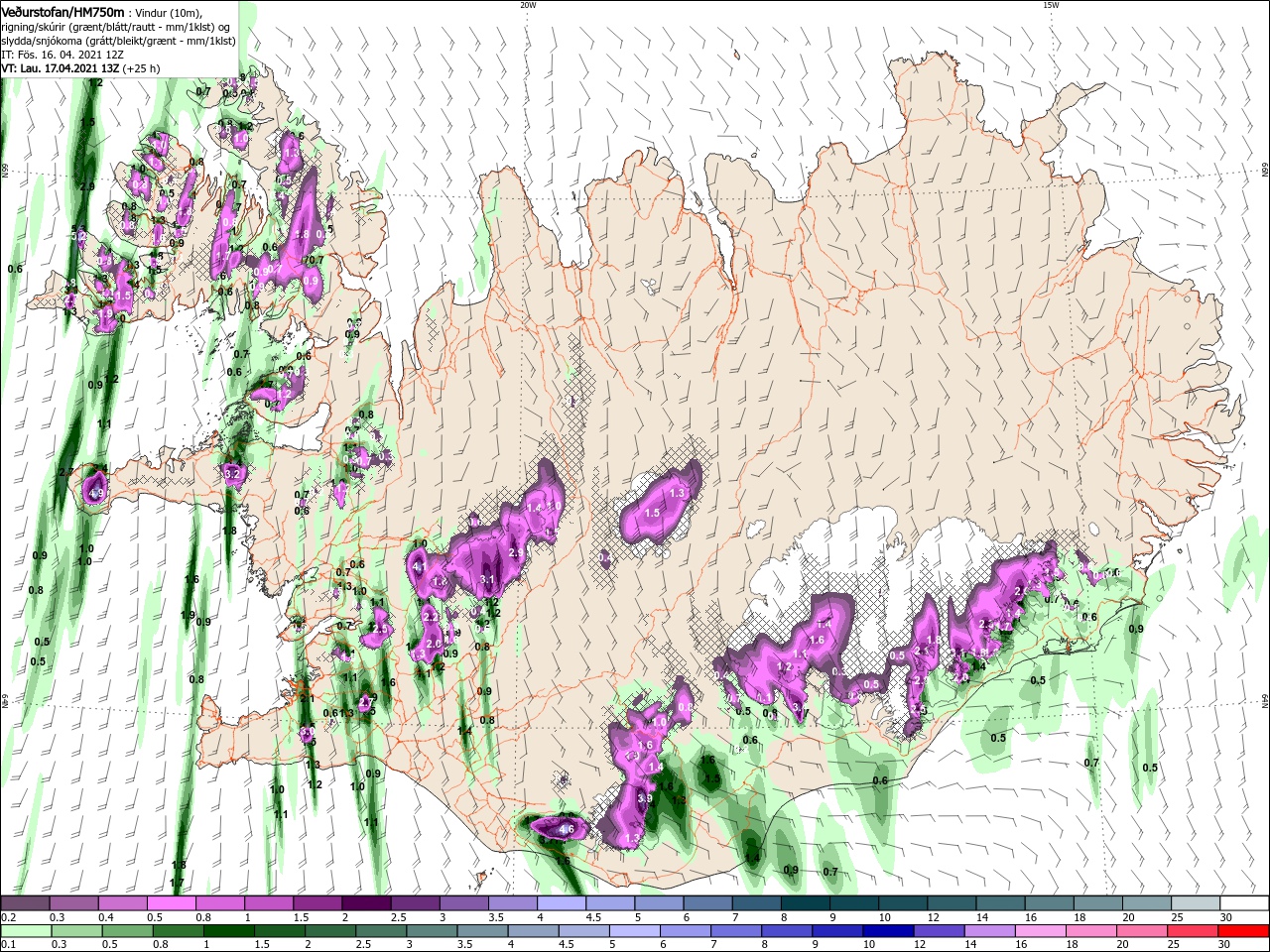Click the 4.9 value on the western peninsula tip
This screenshot has height=952, width=1270.
(96, 492)
